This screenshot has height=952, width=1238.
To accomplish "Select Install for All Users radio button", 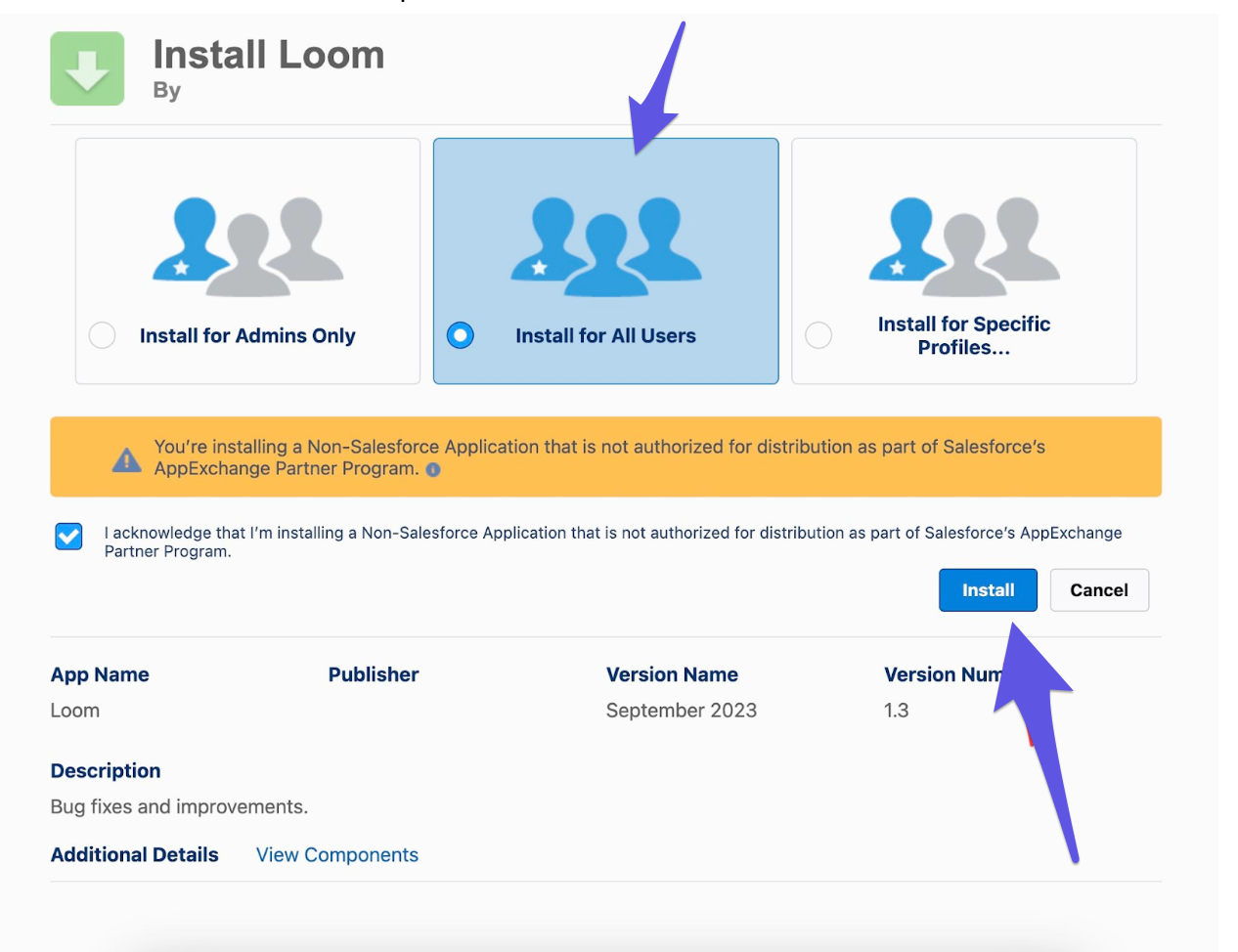I will (461, 335).
